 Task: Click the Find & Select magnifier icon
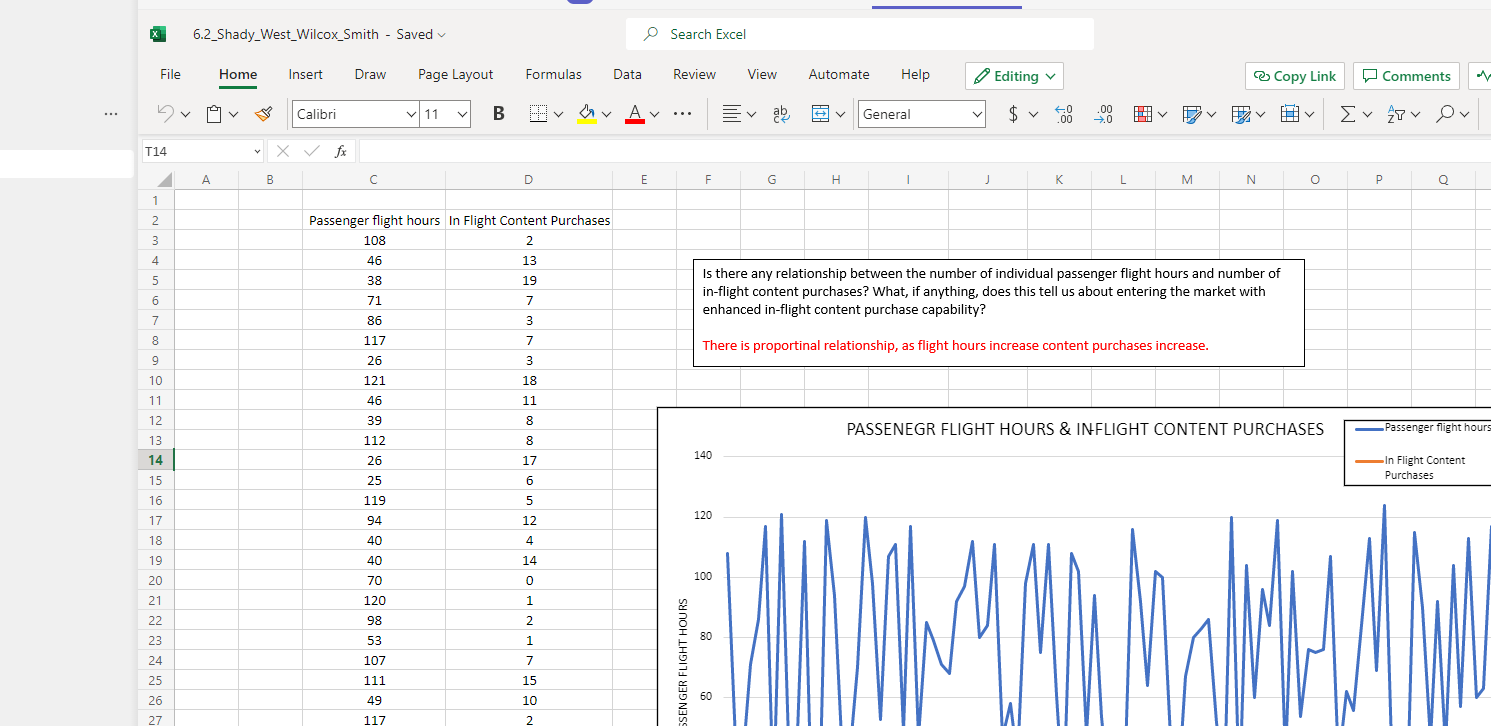coord(1445,114)
